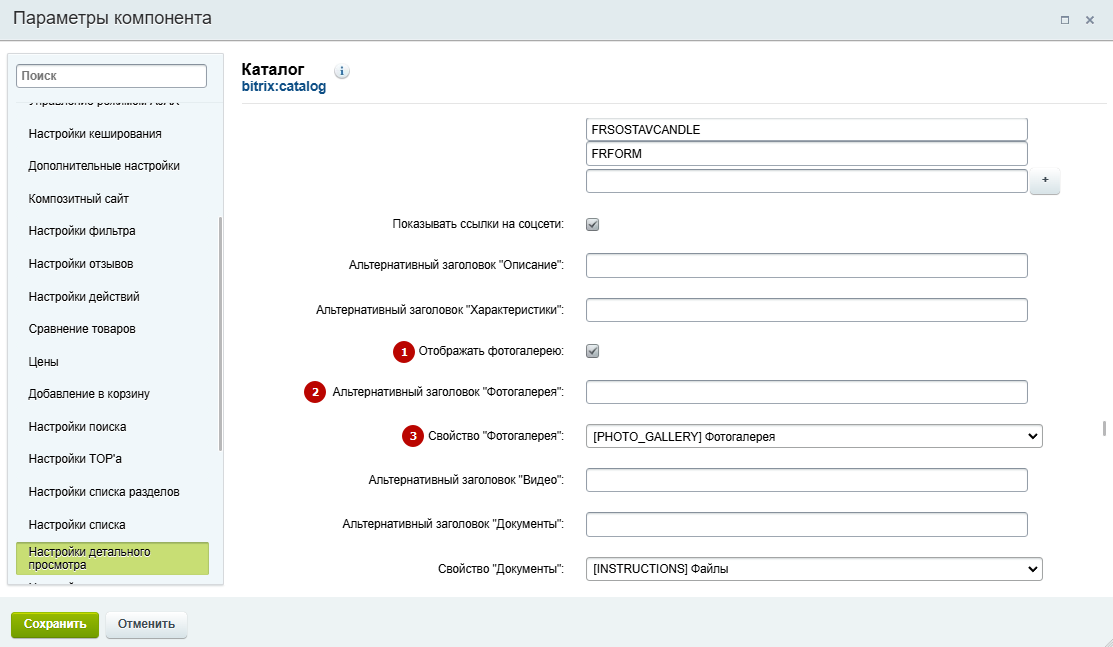Viewport: 1113px width, 647px height.
Task: Toggle the Показывать ссылки на соцсети checkbox
Action: coord(593,224)
